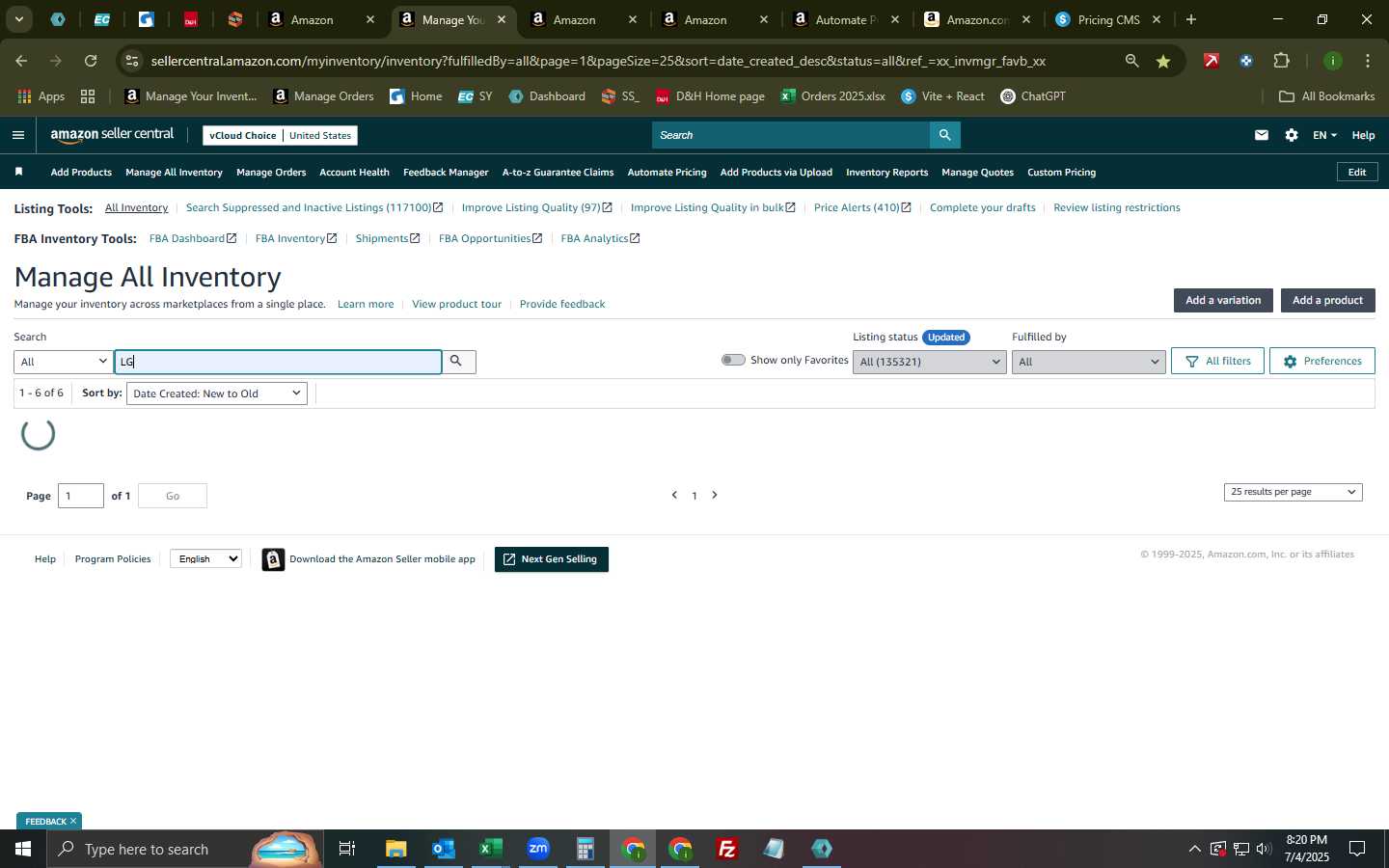Open the Chrome extensions puzzle icon
This screenshot has width=1389, height=868.
coord(1281,61)
